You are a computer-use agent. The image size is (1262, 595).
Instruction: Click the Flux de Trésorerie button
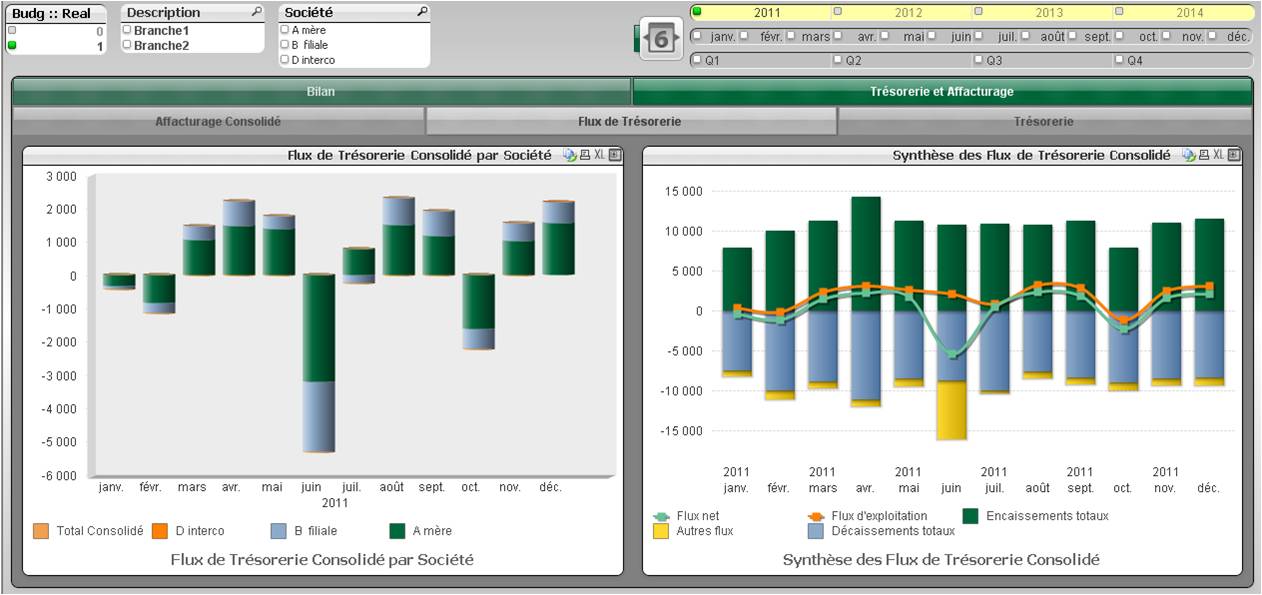(630, 122)
